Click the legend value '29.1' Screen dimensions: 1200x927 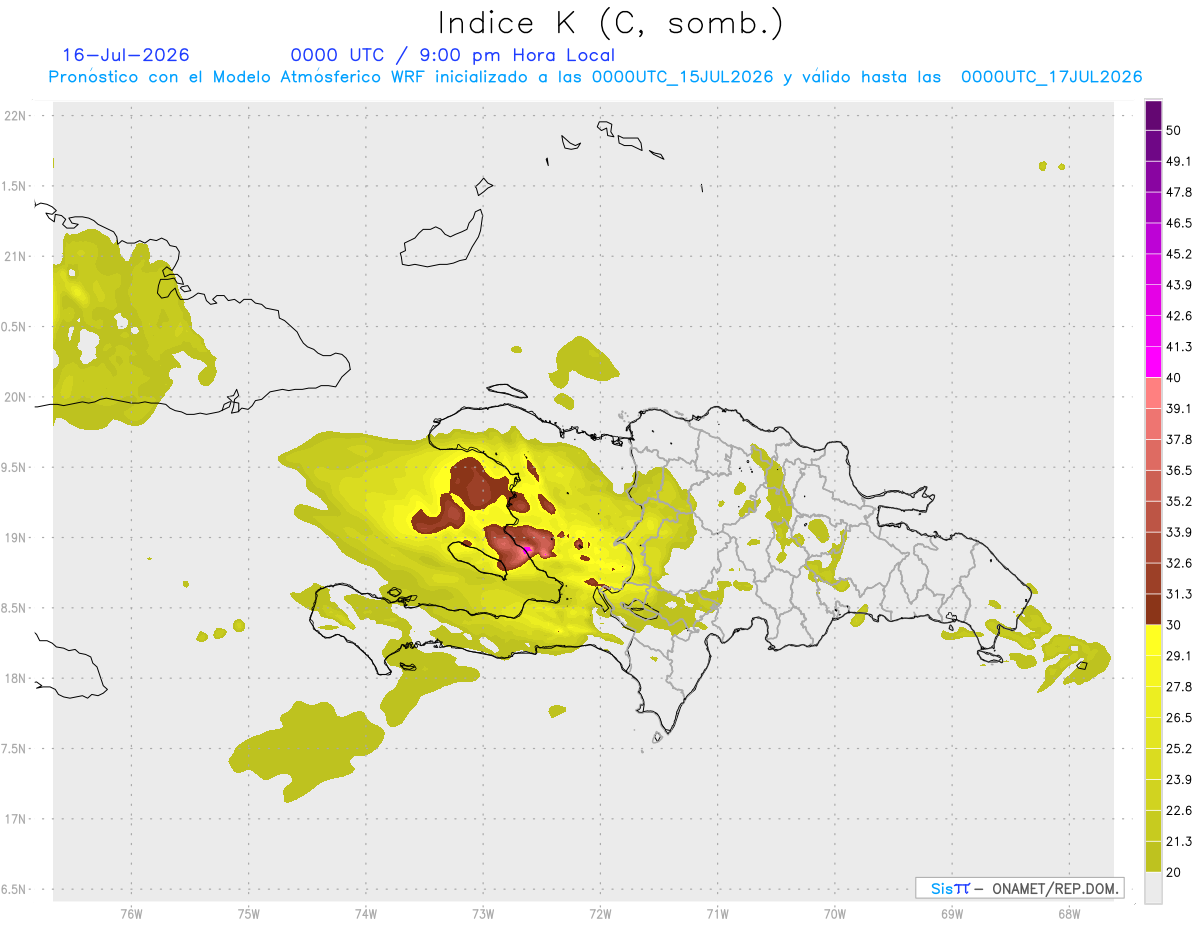[1179, 656]
